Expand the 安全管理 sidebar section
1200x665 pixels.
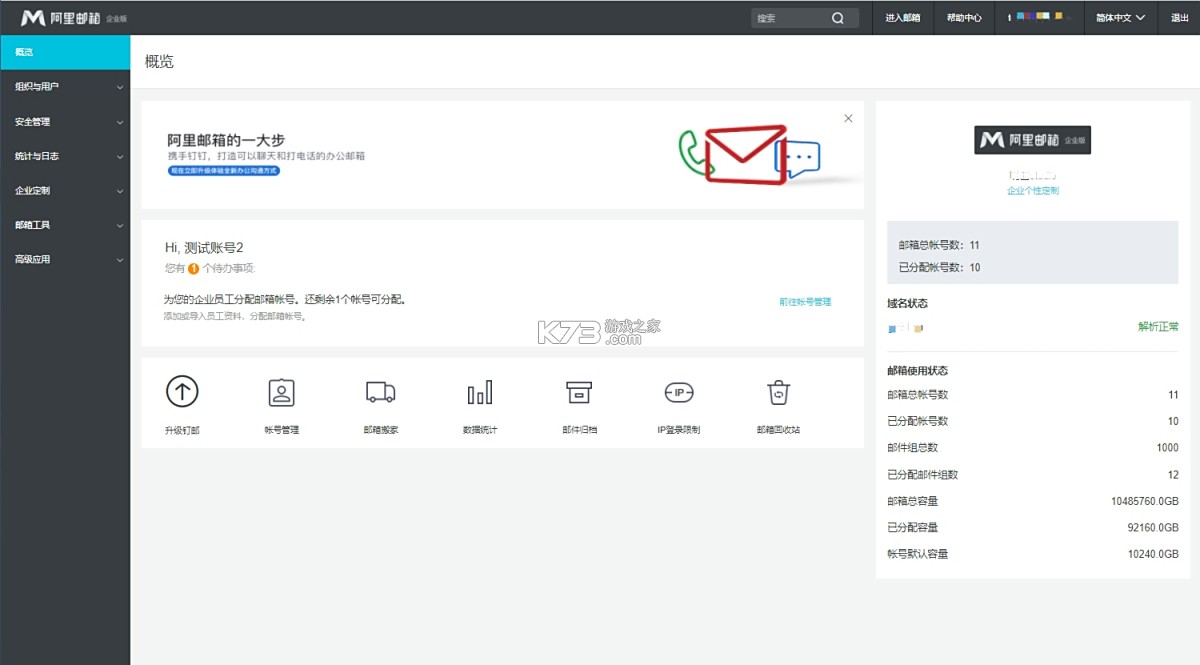tap(65, 122)
